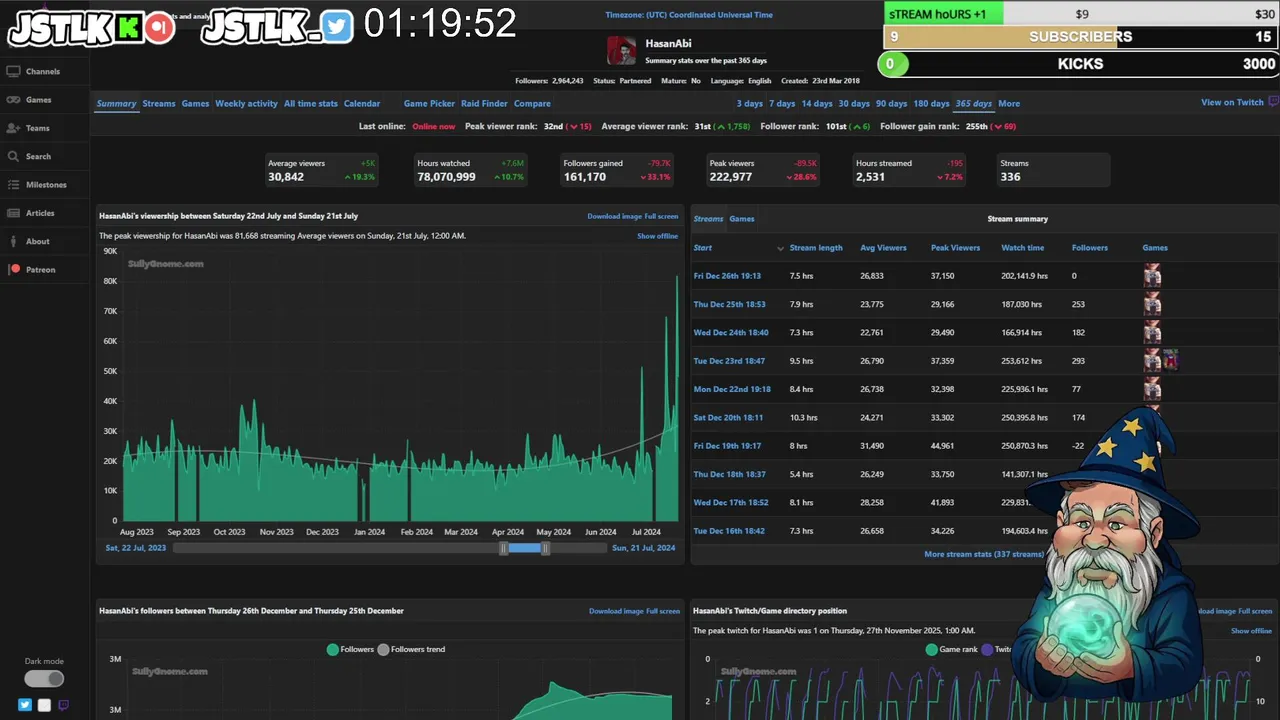Open the Raid Finder tab
1280x720 pixels.
tap(484, 103)
